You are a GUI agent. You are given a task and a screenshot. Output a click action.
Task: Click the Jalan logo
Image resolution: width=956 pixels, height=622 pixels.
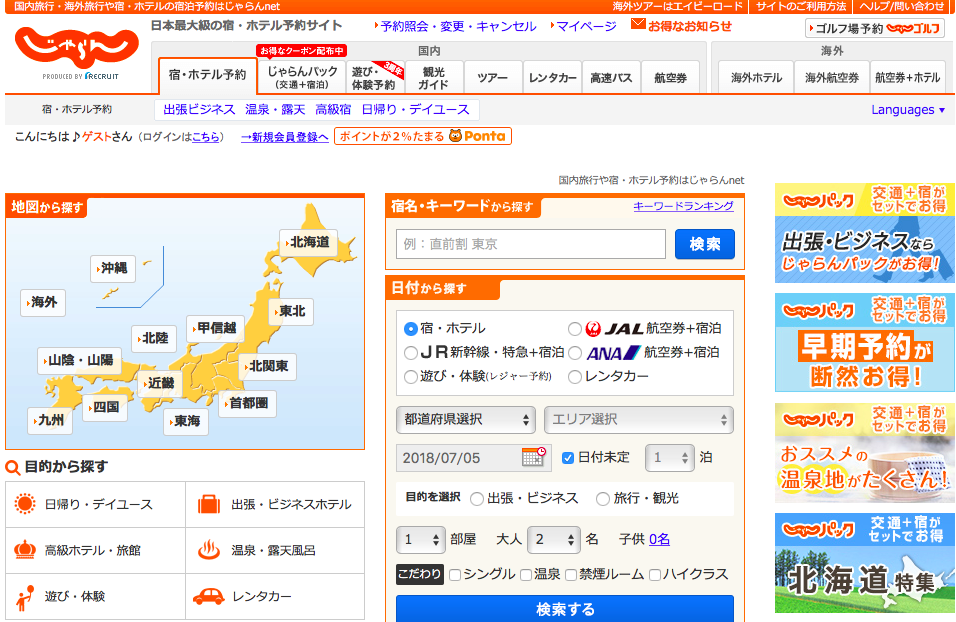(x=77, y=48)
